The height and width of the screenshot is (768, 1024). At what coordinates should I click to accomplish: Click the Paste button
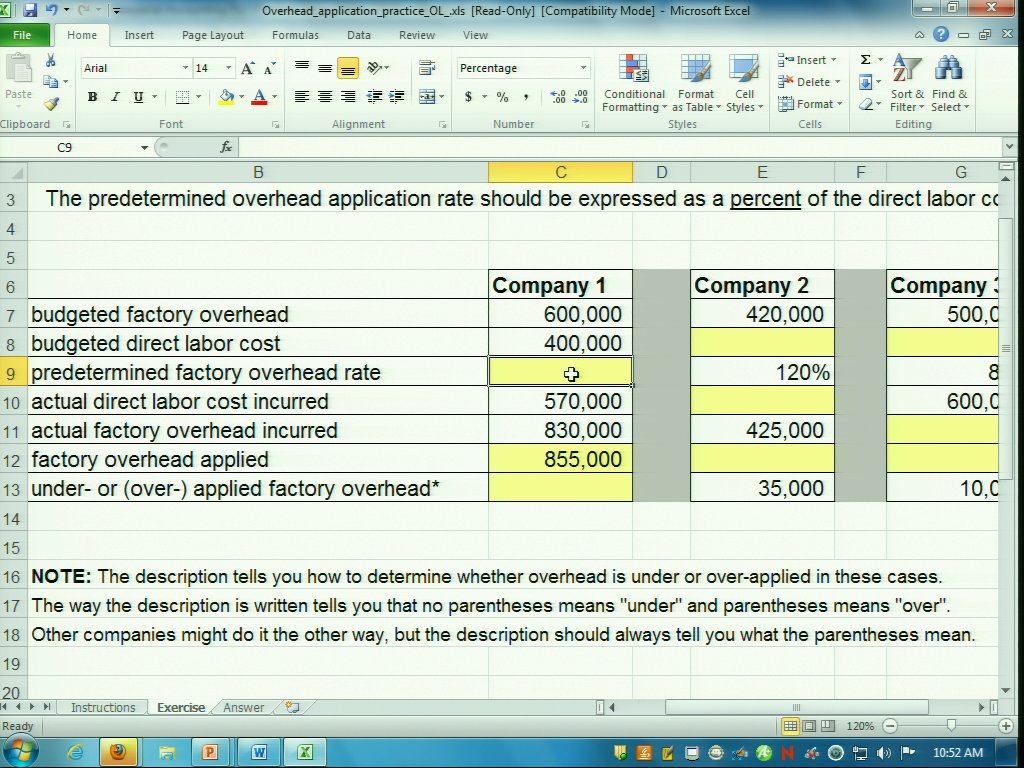click(x=18, y=78)
